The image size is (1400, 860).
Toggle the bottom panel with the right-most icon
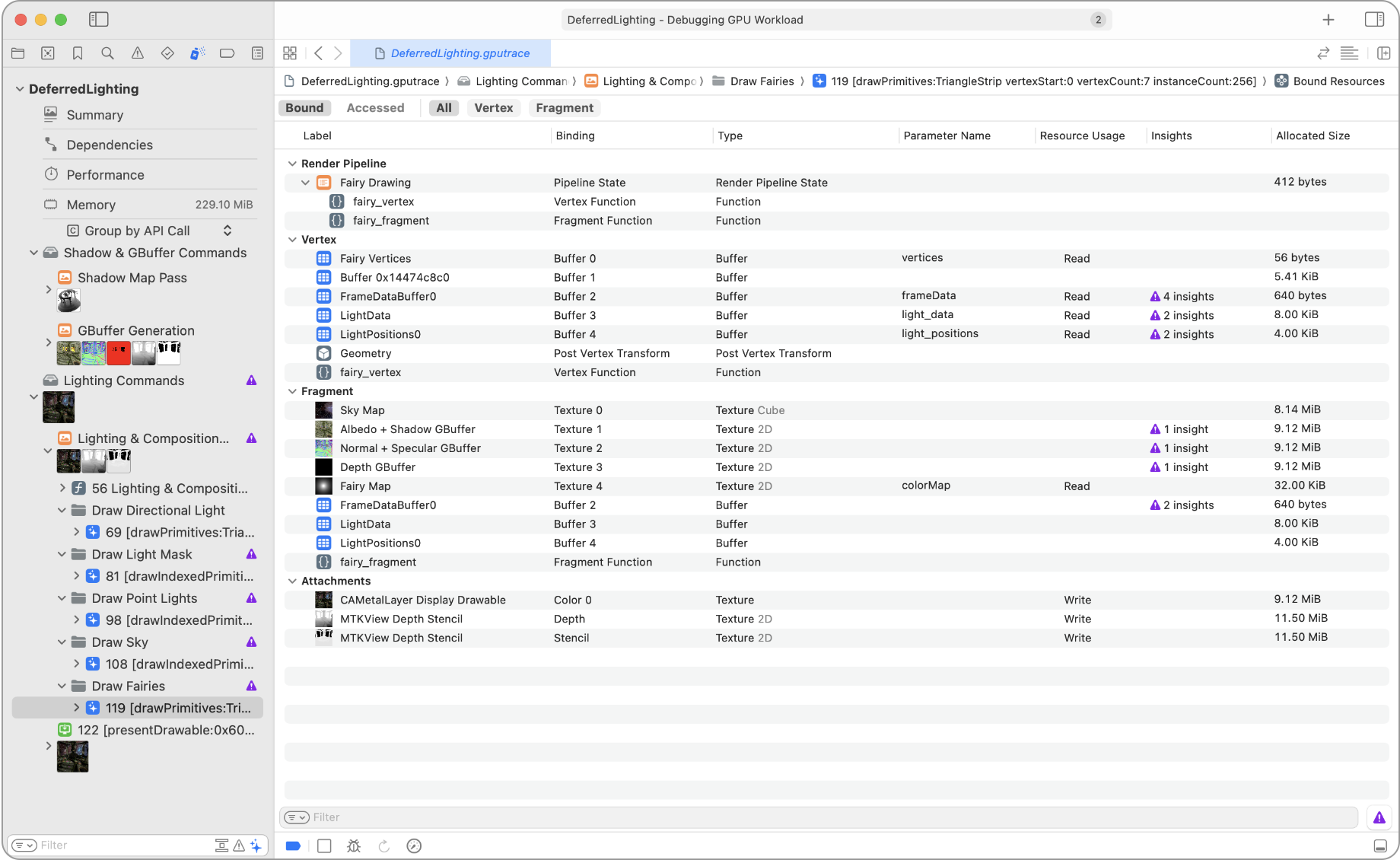tap(1381, 846)
